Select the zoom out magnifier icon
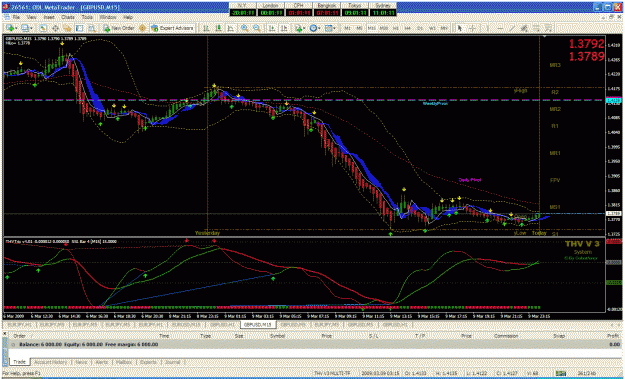This screenshot has width=625, height=379. tap(257, 28)
